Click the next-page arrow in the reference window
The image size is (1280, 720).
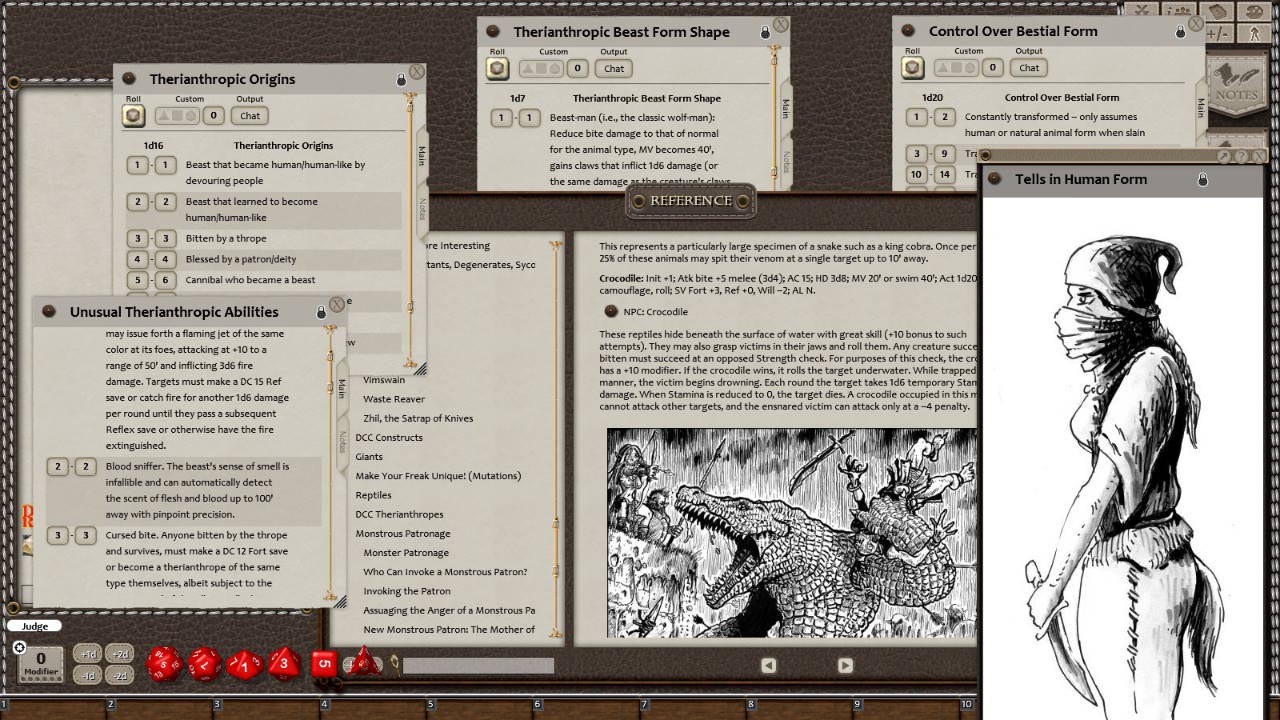coord(845,665)
